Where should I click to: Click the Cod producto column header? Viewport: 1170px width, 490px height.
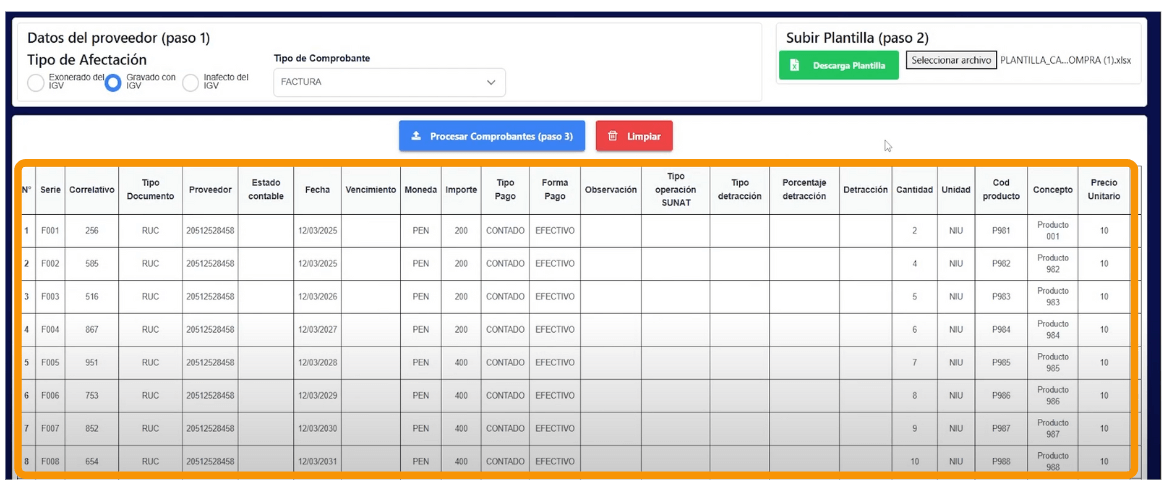(1001, 190)
